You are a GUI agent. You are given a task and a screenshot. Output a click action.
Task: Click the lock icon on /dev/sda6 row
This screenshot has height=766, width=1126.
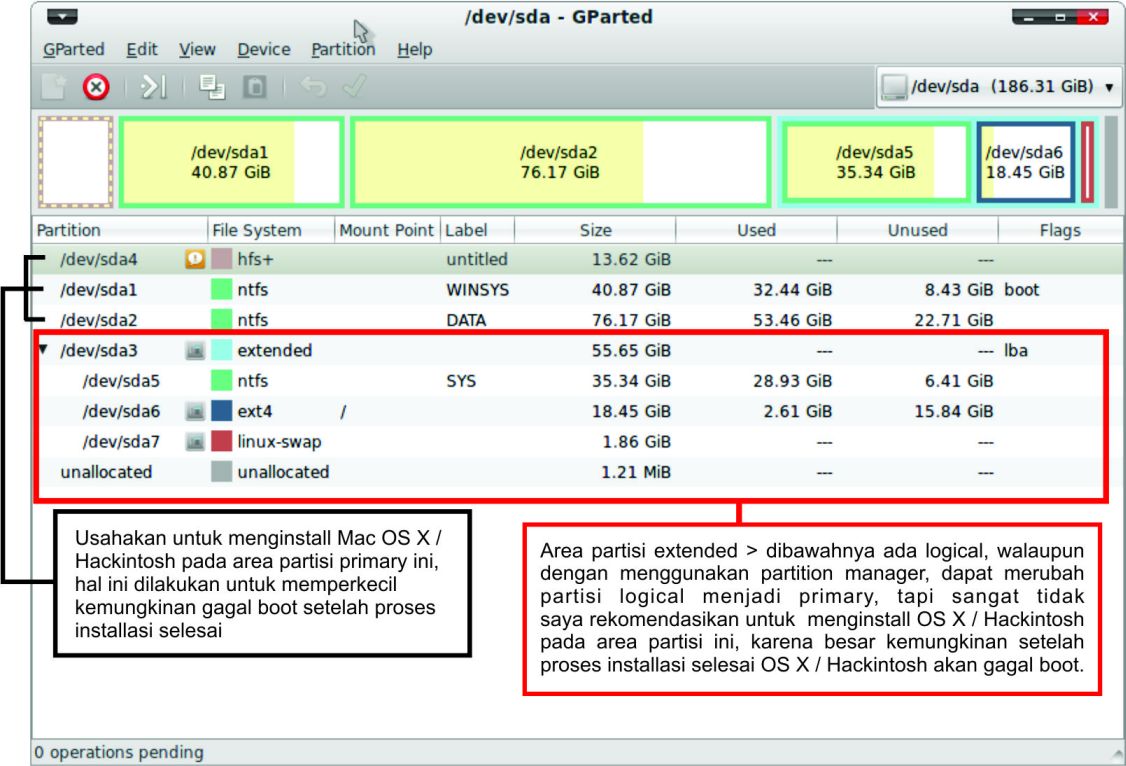tap(195, 411)
